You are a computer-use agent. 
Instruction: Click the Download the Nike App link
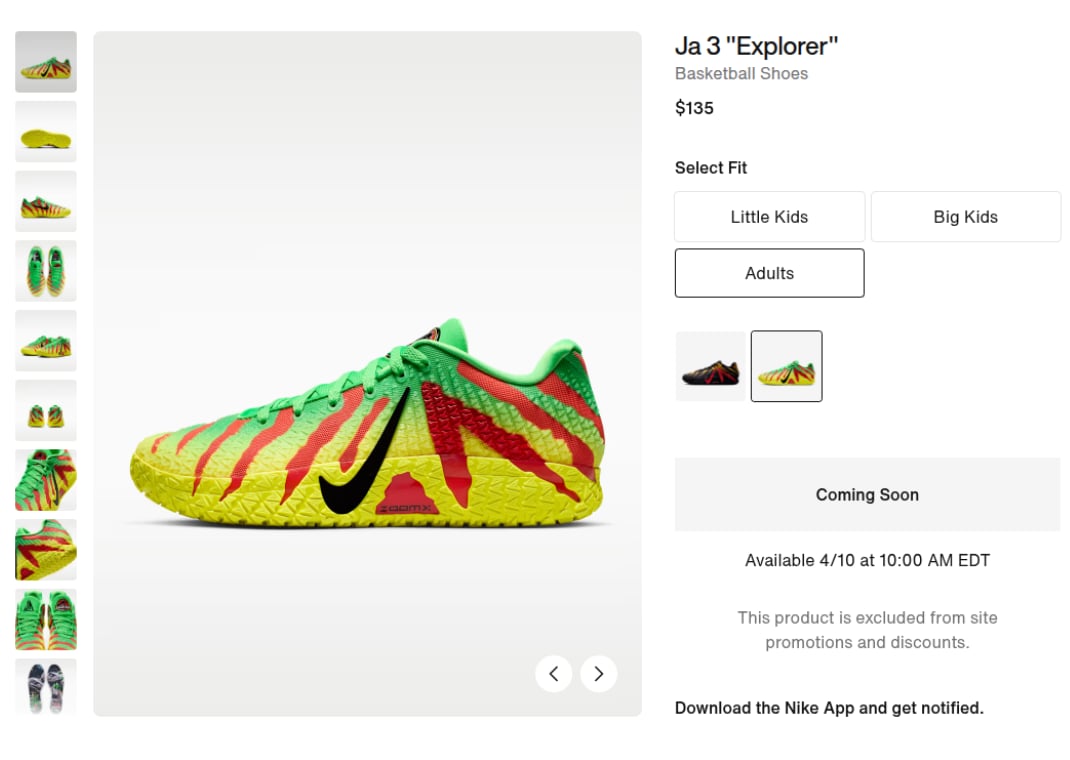(x=828, y=707)
